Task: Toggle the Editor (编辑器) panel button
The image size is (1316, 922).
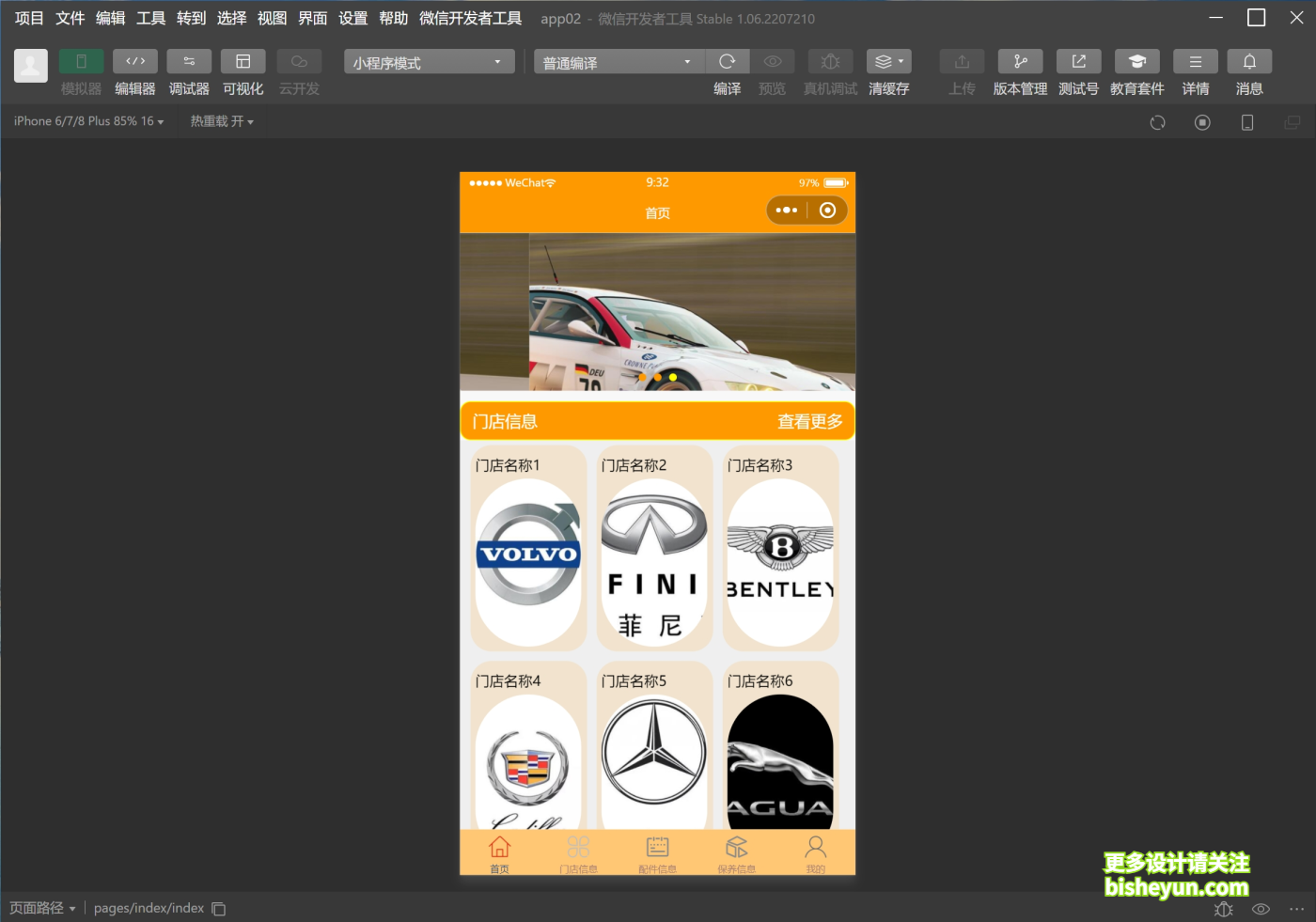Action: pyautogui.click(x=135, y=61)
